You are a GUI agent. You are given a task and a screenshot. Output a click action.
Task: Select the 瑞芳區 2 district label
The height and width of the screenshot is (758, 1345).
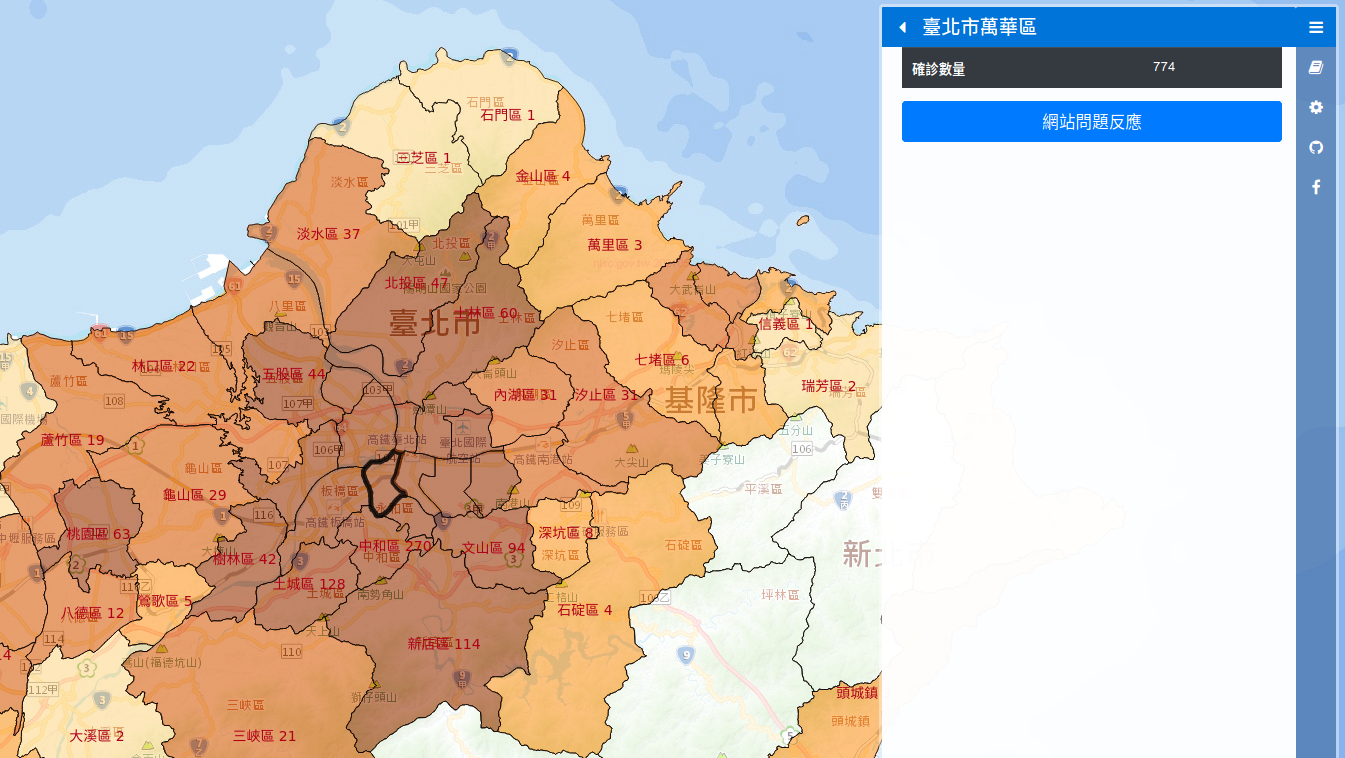click(829, 386)
